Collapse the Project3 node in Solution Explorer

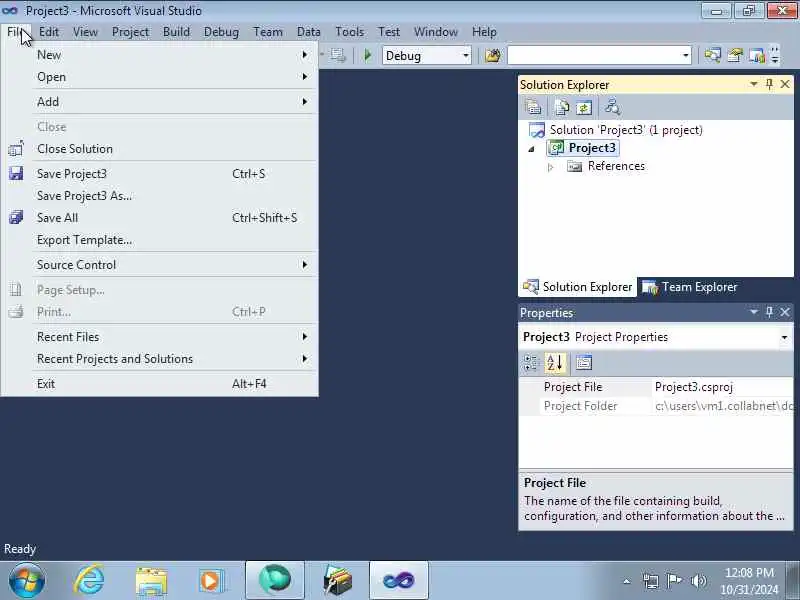click(531, 148)
